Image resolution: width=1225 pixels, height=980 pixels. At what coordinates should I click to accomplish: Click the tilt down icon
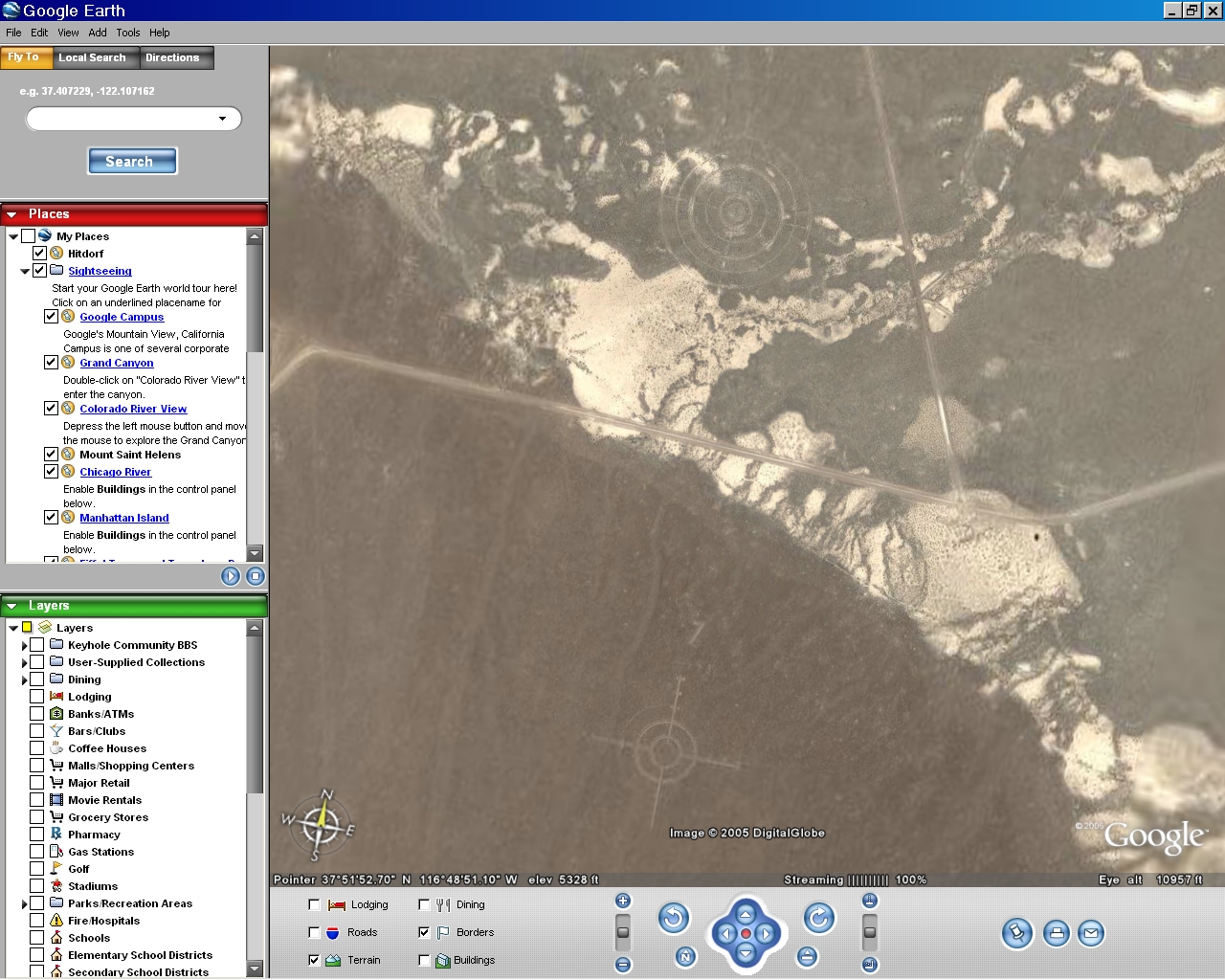[870, 965]
